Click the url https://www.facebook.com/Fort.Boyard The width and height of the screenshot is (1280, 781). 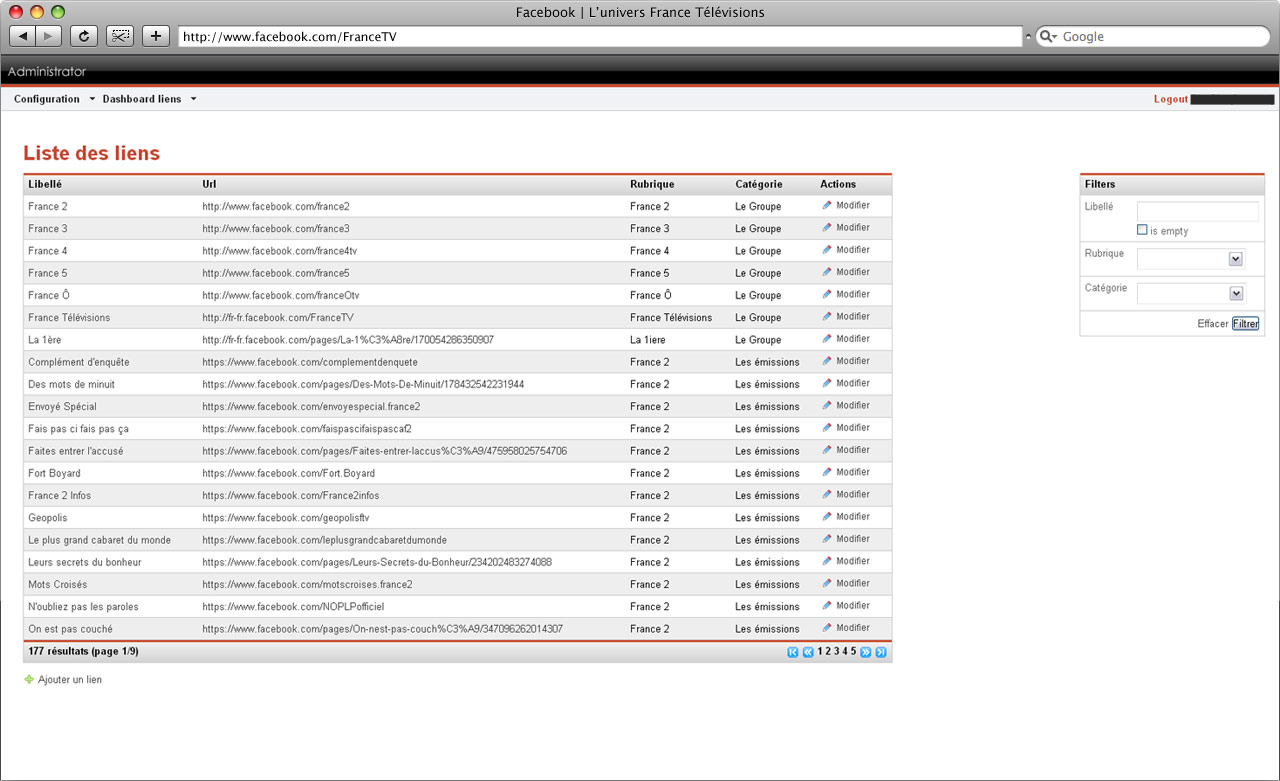pos(288,473)
